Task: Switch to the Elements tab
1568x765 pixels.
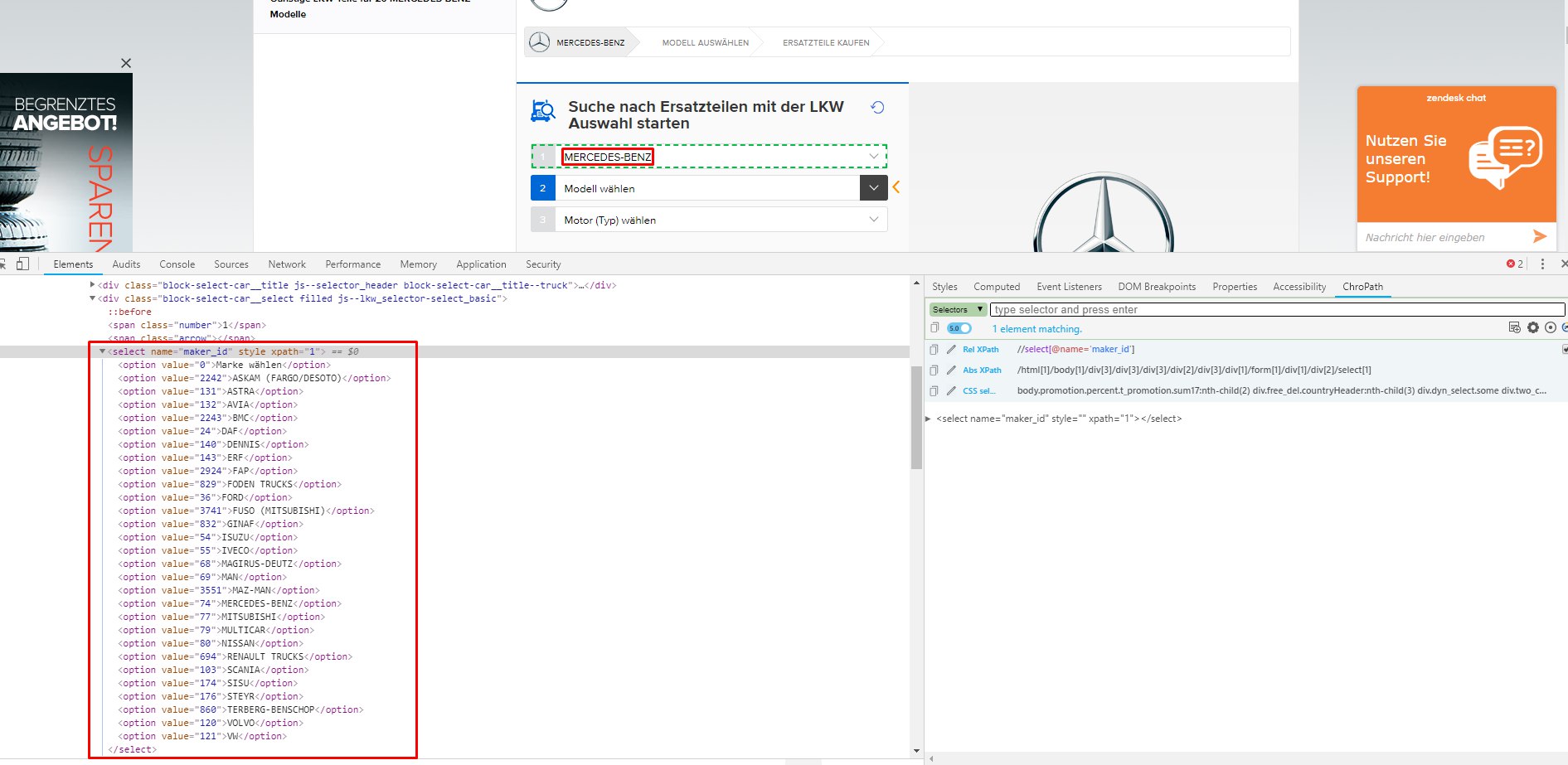Action: [73, 264]
